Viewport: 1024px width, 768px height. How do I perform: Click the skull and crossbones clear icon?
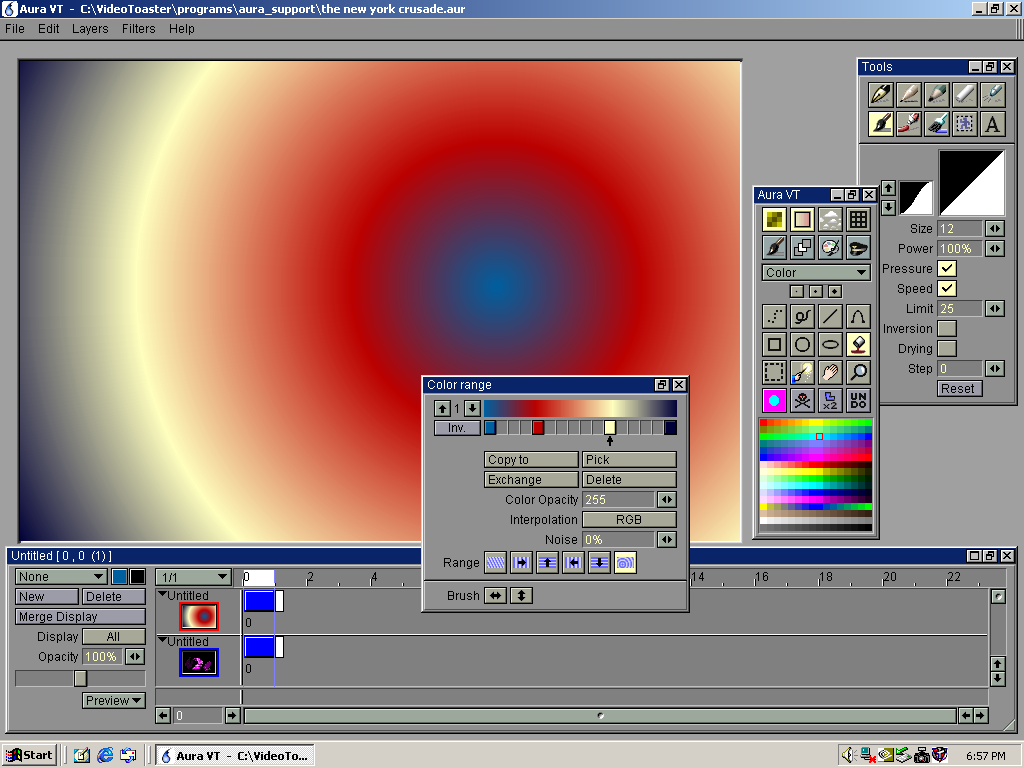802,400
